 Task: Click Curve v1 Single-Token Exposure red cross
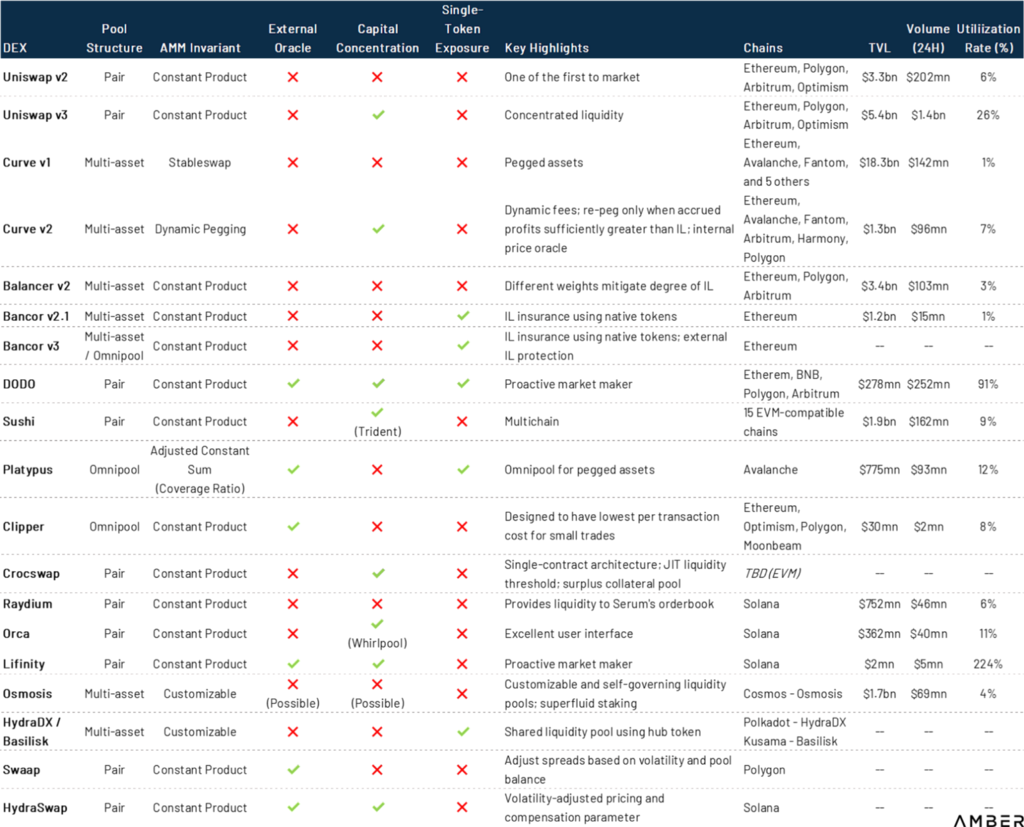[462, 163]
